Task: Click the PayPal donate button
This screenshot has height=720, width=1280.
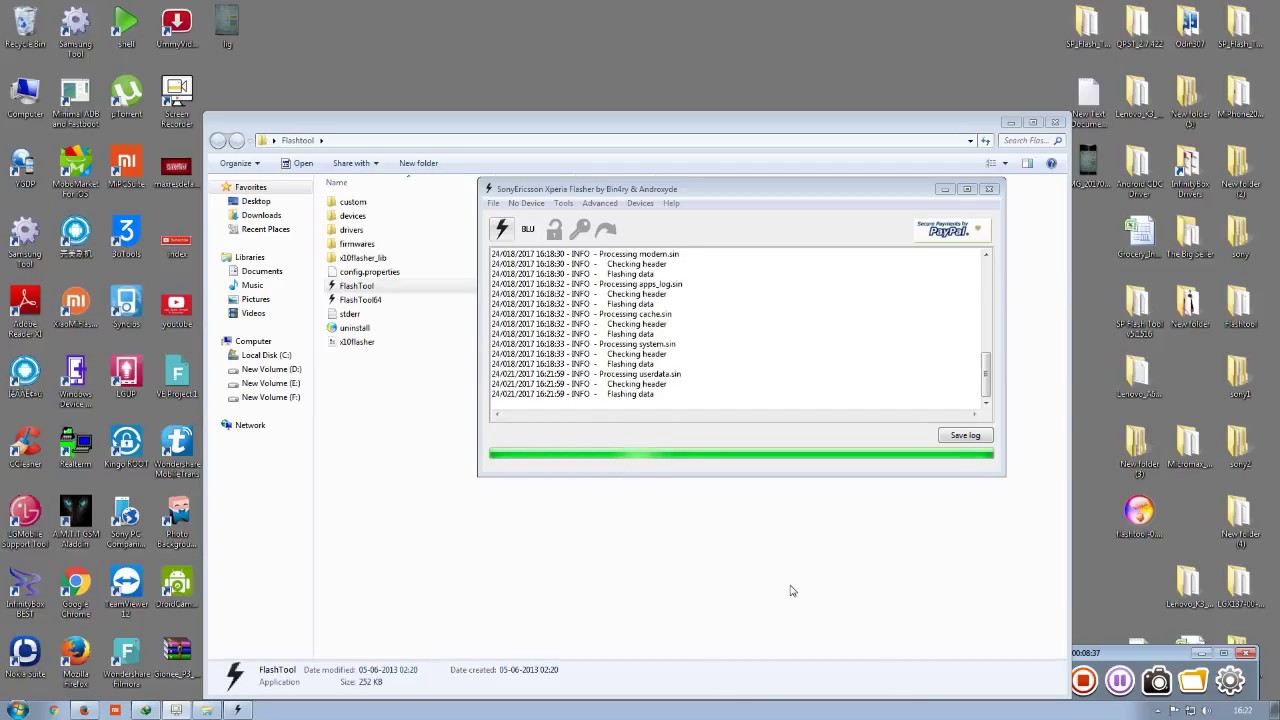Action: pos(951,230)
